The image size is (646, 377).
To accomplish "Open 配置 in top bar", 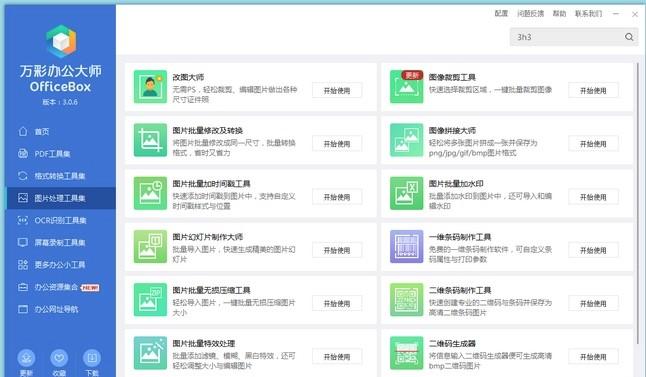I will coord(501,14).
